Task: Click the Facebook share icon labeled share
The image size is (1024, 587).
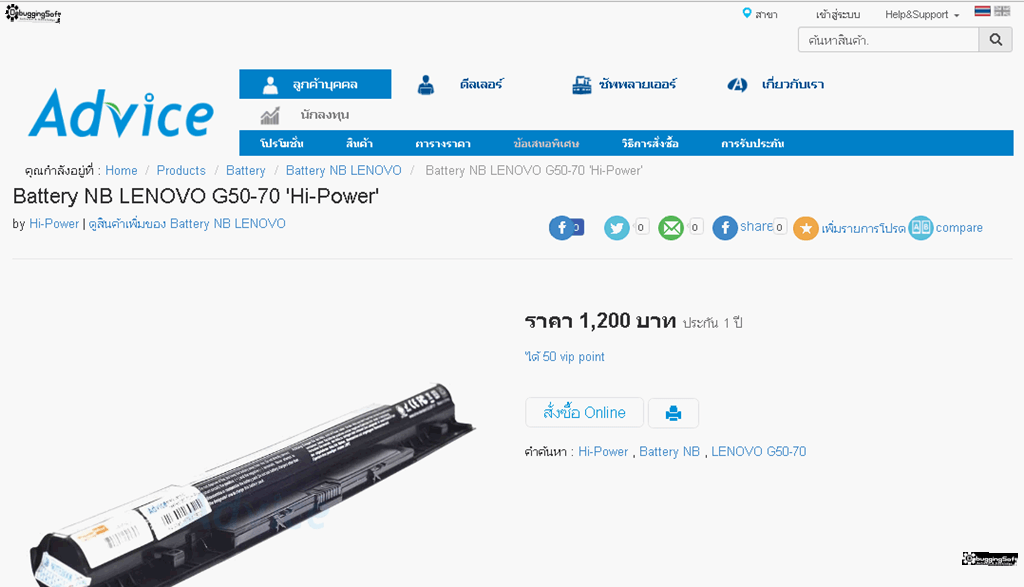Action: click(x=725, y=228)
